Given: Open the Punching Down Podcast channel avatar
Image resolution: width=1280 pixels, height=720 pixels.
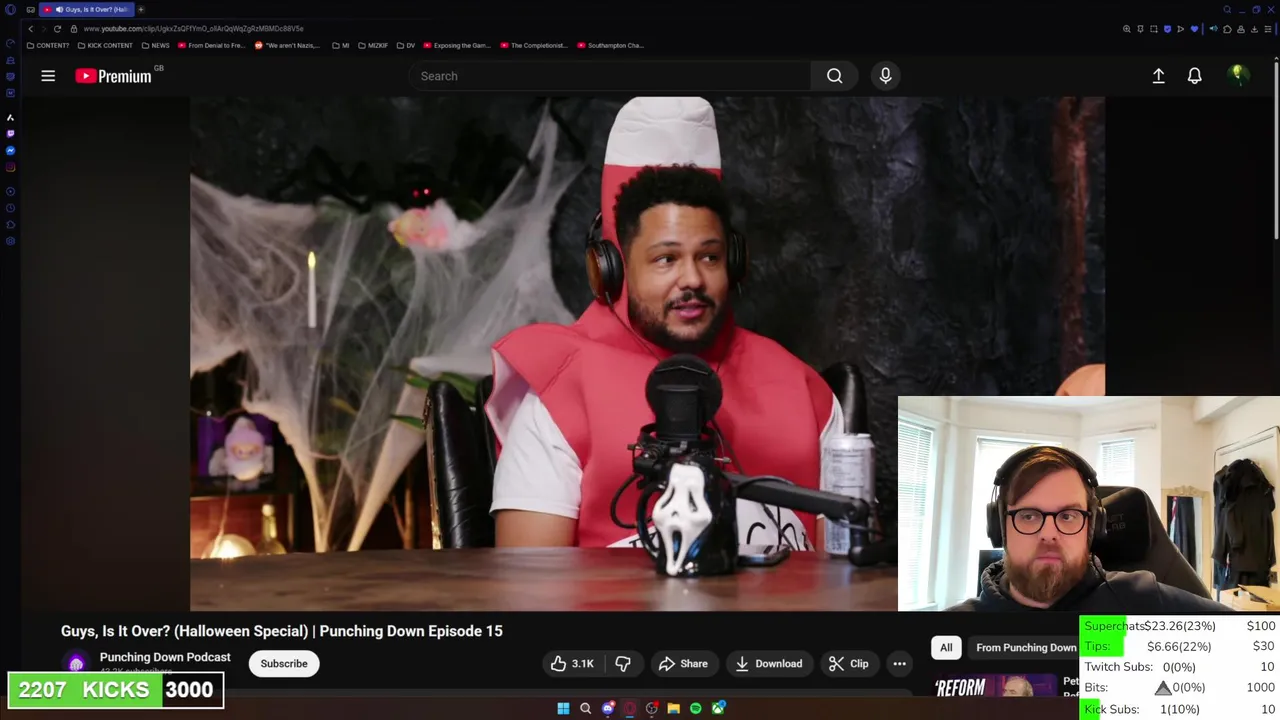Looking at the screenshot, I should 76,664.
